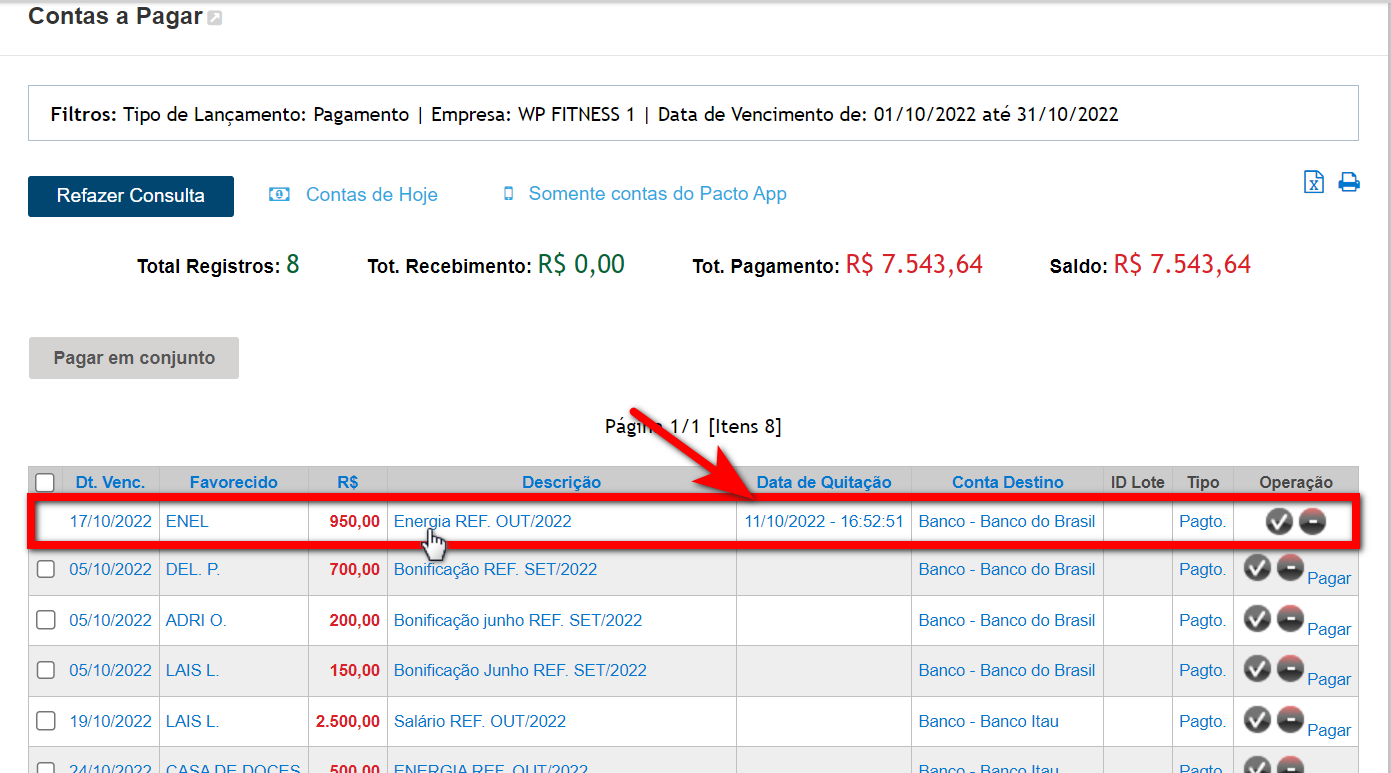
Task: Click Pagar link in DEL. P. row
Action: (1328, 578)
